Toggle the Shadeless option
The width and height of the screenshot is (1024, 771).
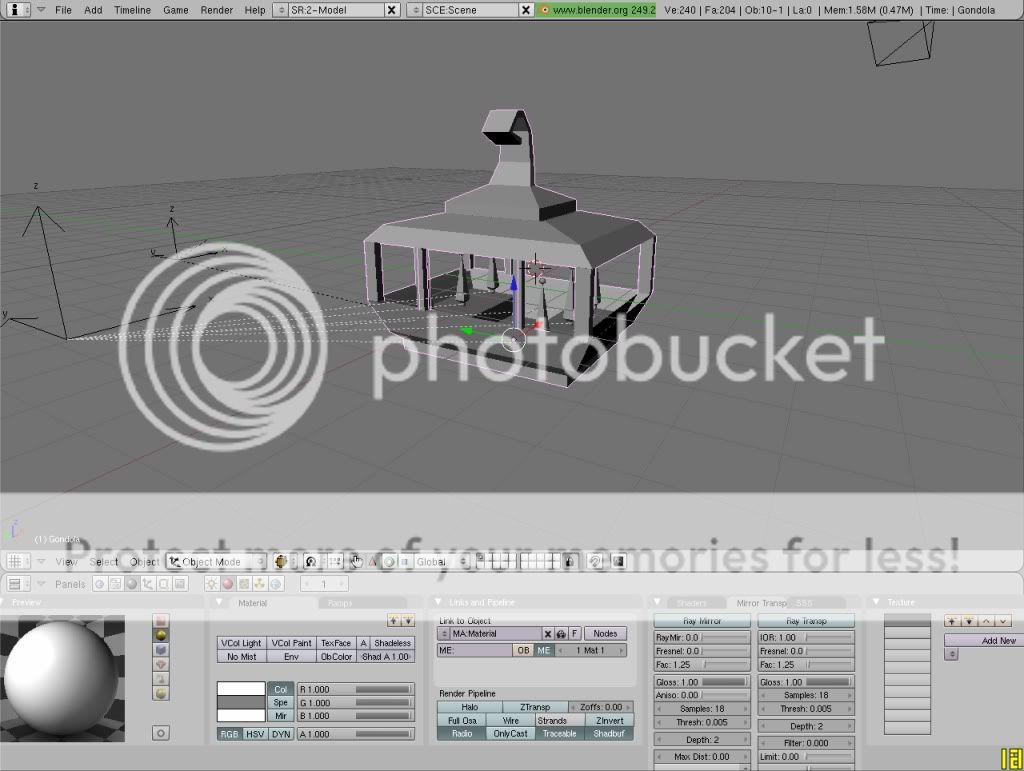pos(392,643)
